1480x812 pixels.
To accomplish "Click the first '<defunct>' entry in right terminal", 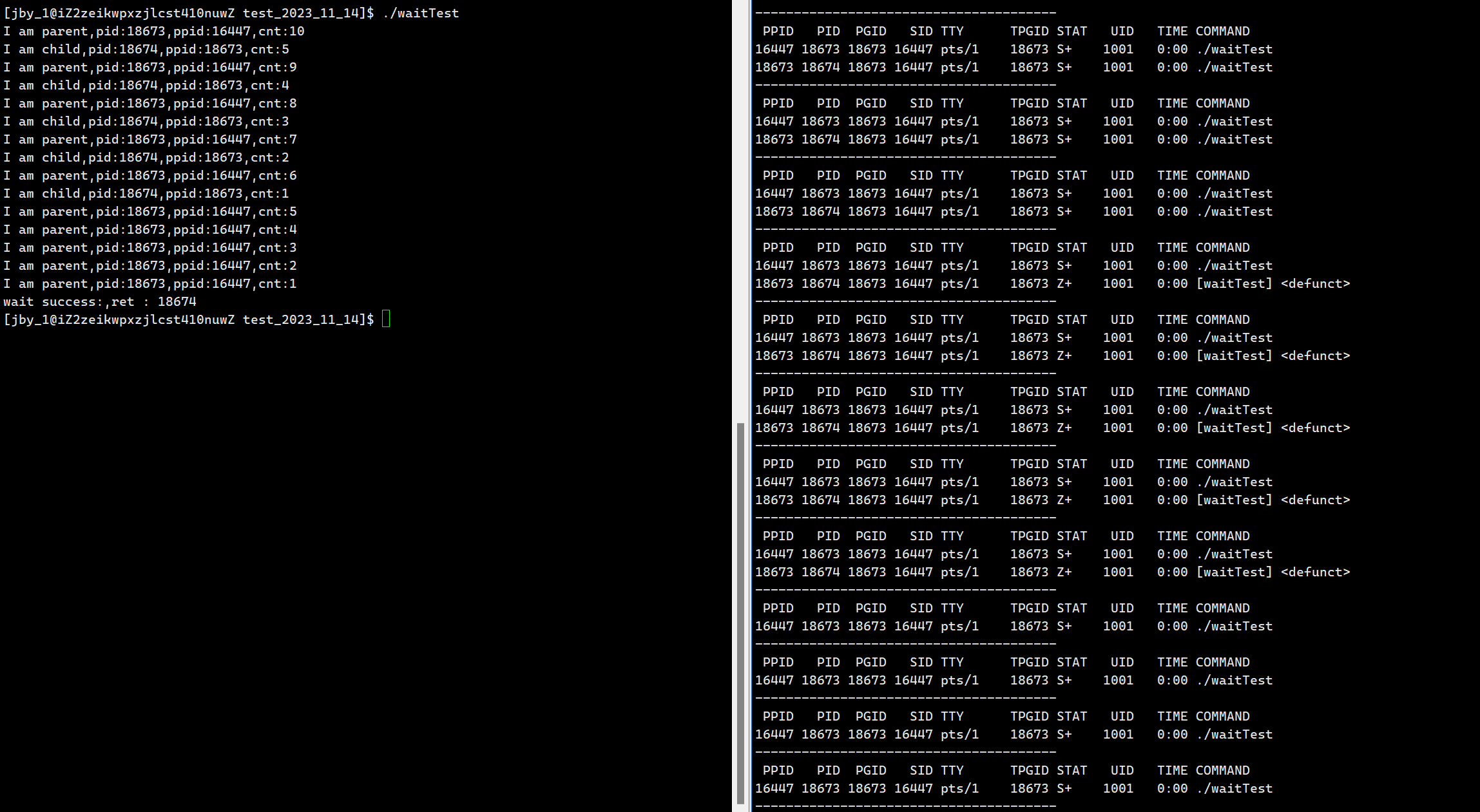I will click(x=1316, y=283).
